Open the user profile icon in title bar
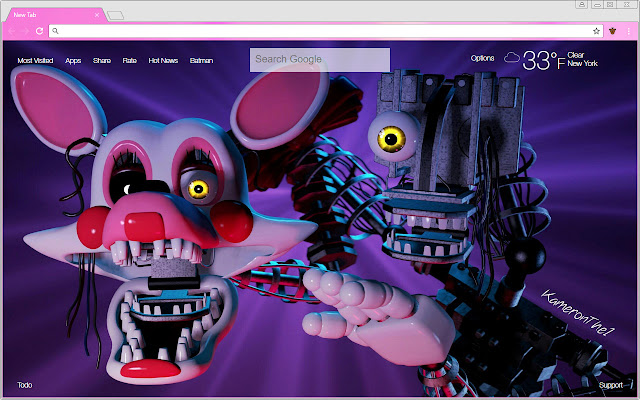Image resolution: width=640 pixels, height=400 pixels. pos(582,4)
